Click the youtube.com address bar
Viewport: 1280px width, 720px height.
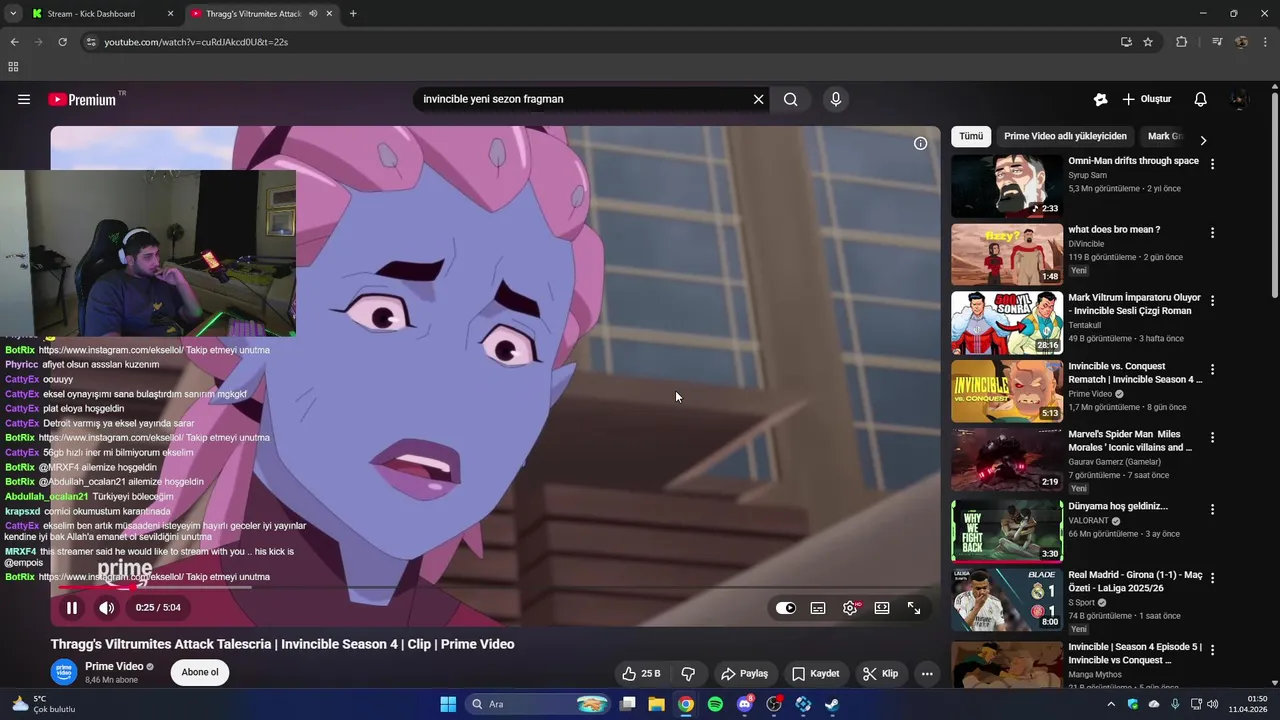click(x=600, y=42)
